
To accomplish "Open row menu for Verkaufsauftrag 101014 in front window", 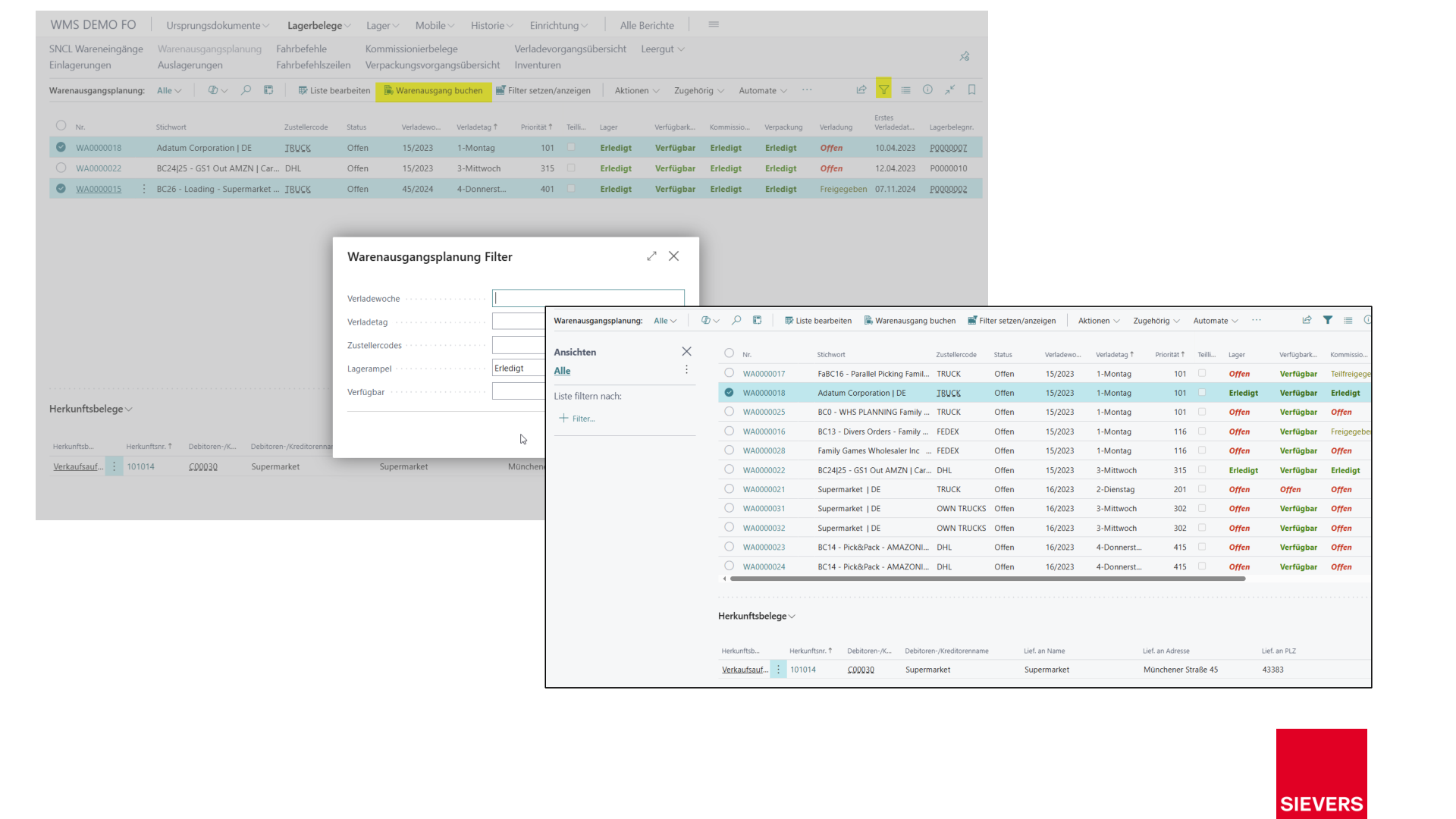I will 778,670.
